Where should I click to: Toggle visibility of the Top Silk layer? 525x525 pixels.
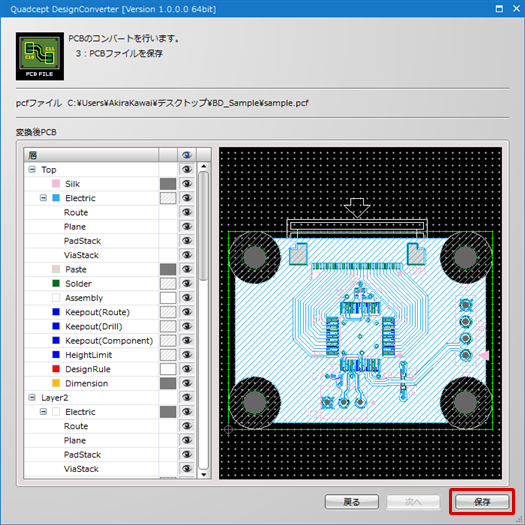pyautogui.click(x=187, y=183)
